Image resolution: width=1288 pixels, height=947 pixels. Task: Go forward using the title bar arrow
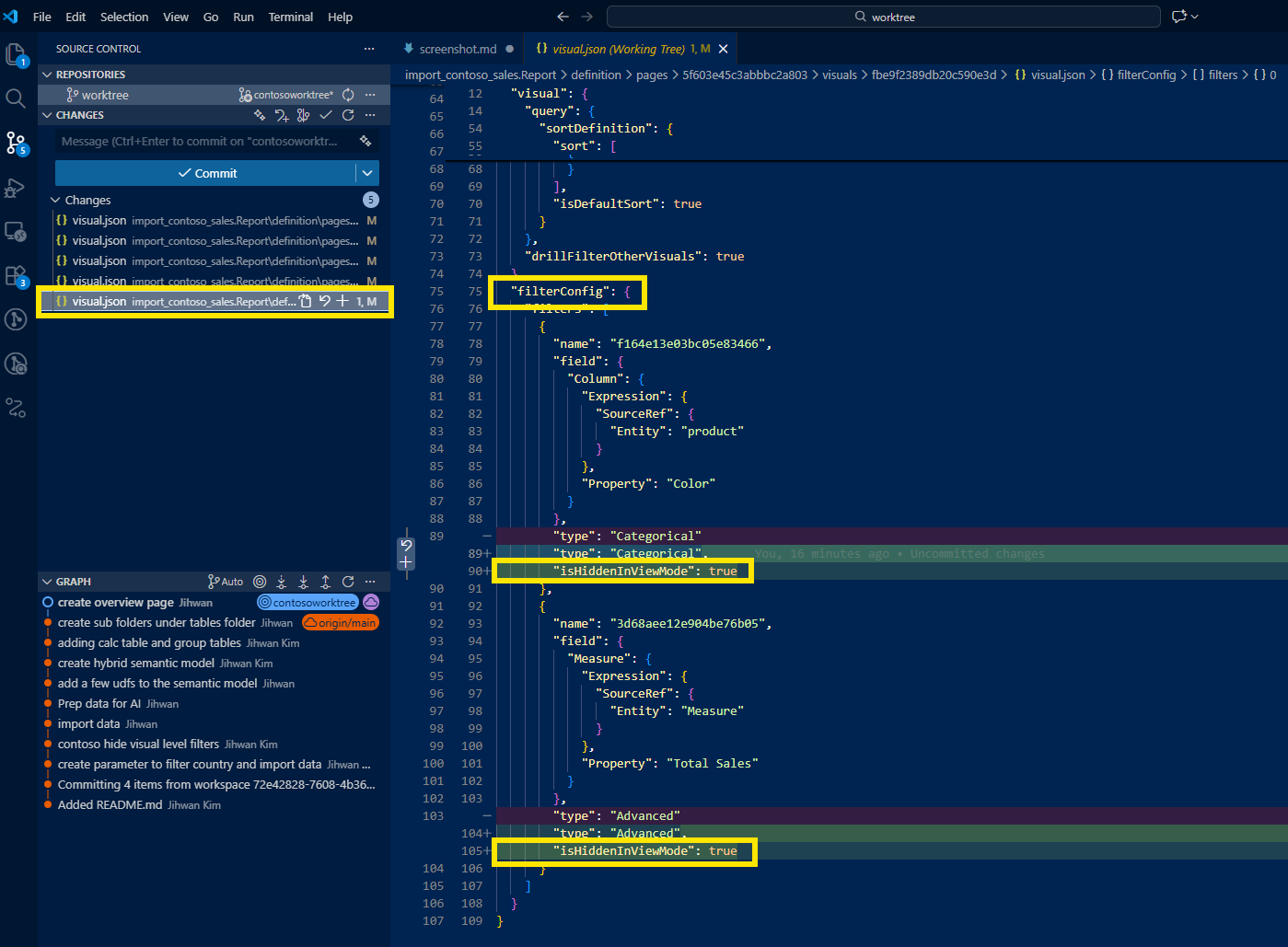pos(587,17)
